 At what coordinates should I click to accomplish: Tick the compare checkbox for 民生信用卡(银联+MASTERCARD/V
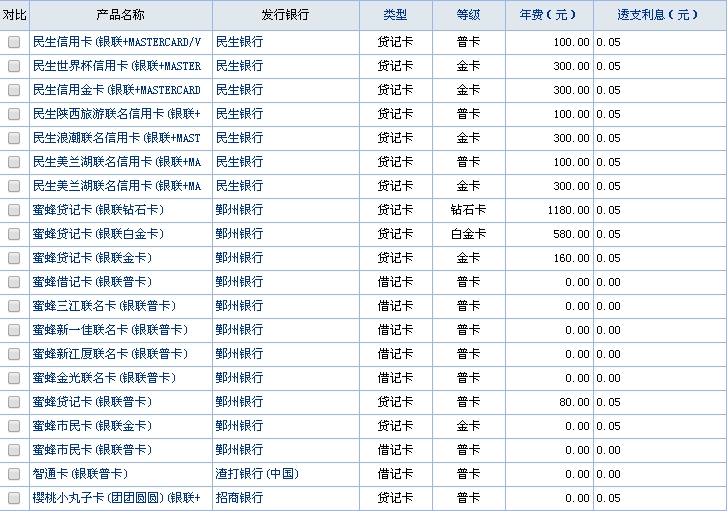point(14,42)
